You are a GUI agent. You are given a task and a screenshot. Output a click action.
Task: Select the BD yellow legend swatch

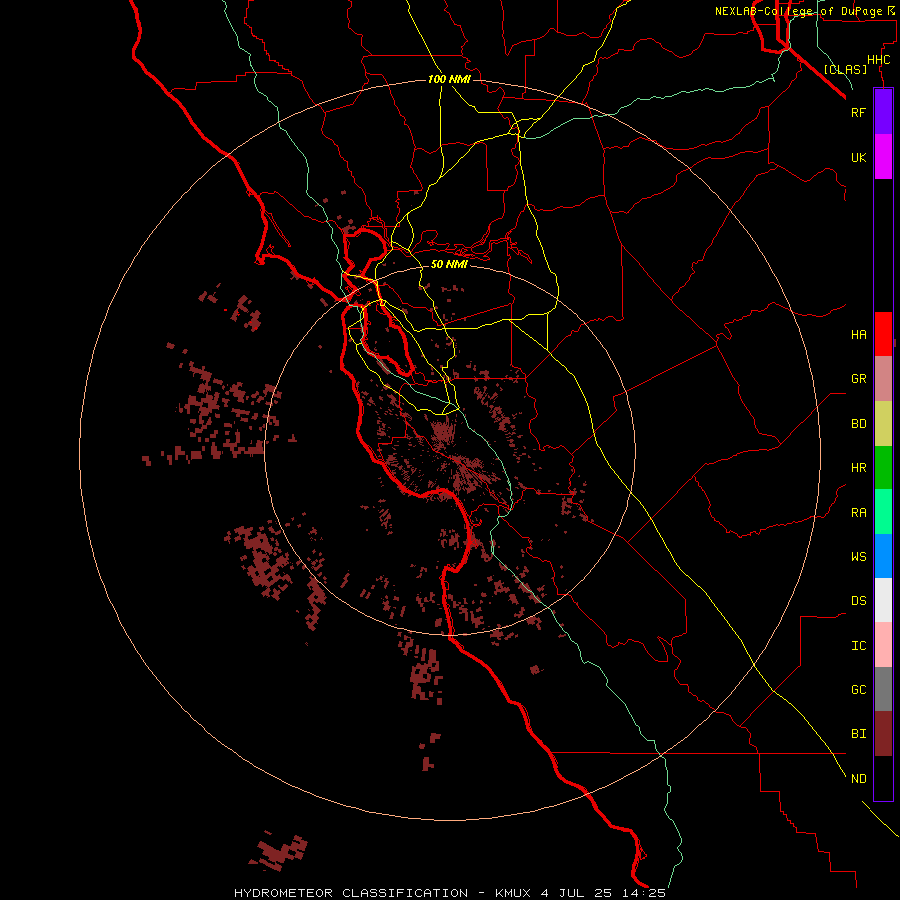(883, 424)
